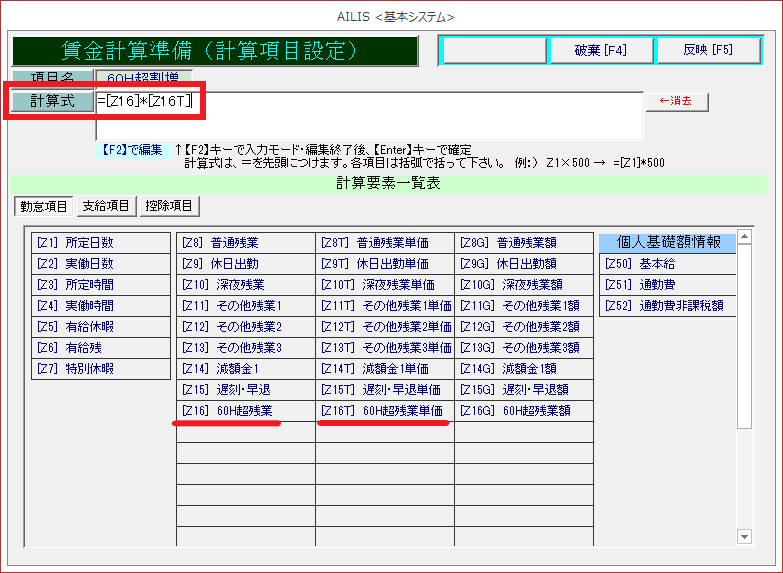
Task: Open the 控除項目 tab
Action: click(169, 206)
